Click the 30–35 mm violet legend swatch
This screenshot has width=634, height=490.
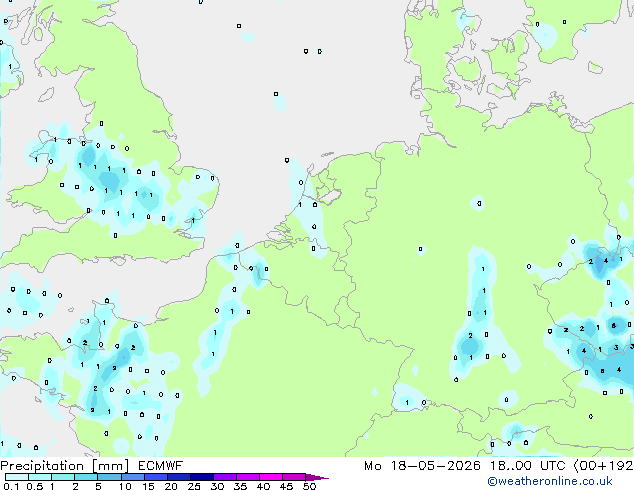coord(225,477)
